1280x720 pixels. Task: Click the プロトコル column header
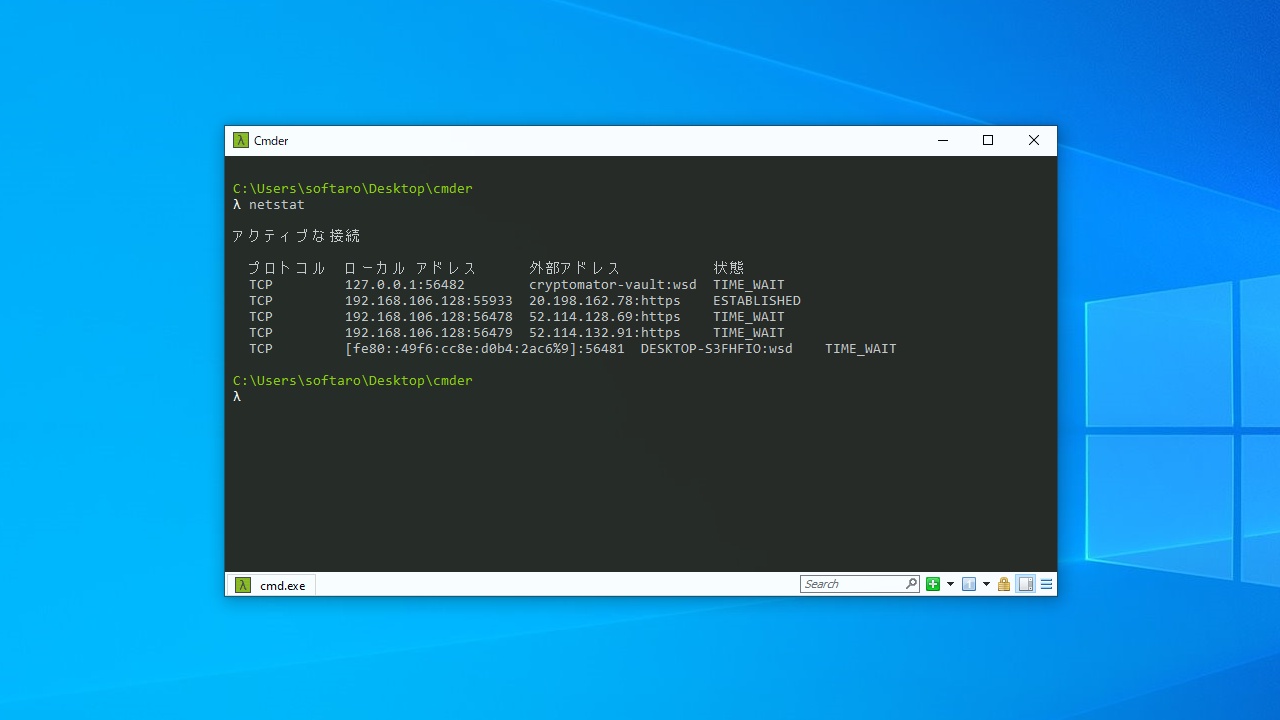(x=287, y=268)
